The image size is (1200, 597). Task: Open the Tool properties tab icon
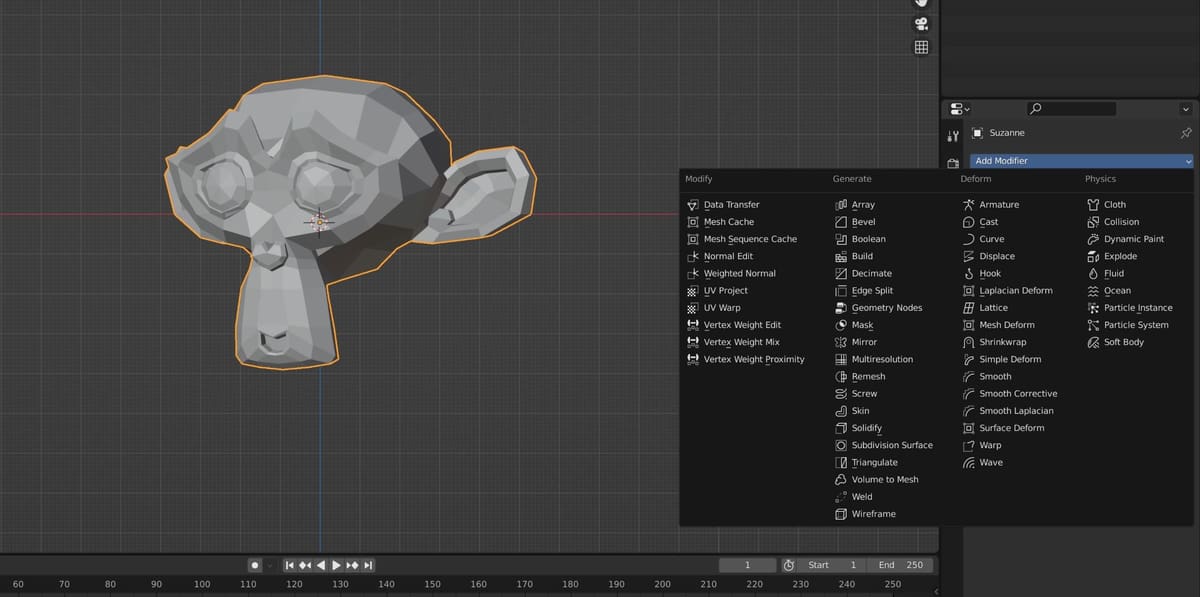[x=953, y=136]
